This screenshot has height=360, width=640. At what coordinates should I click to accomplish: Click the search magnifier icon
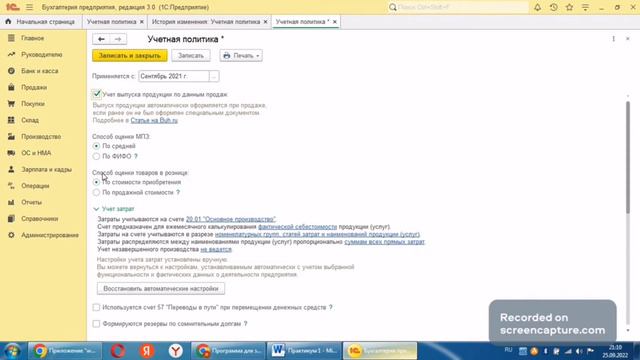coord(393,7)
